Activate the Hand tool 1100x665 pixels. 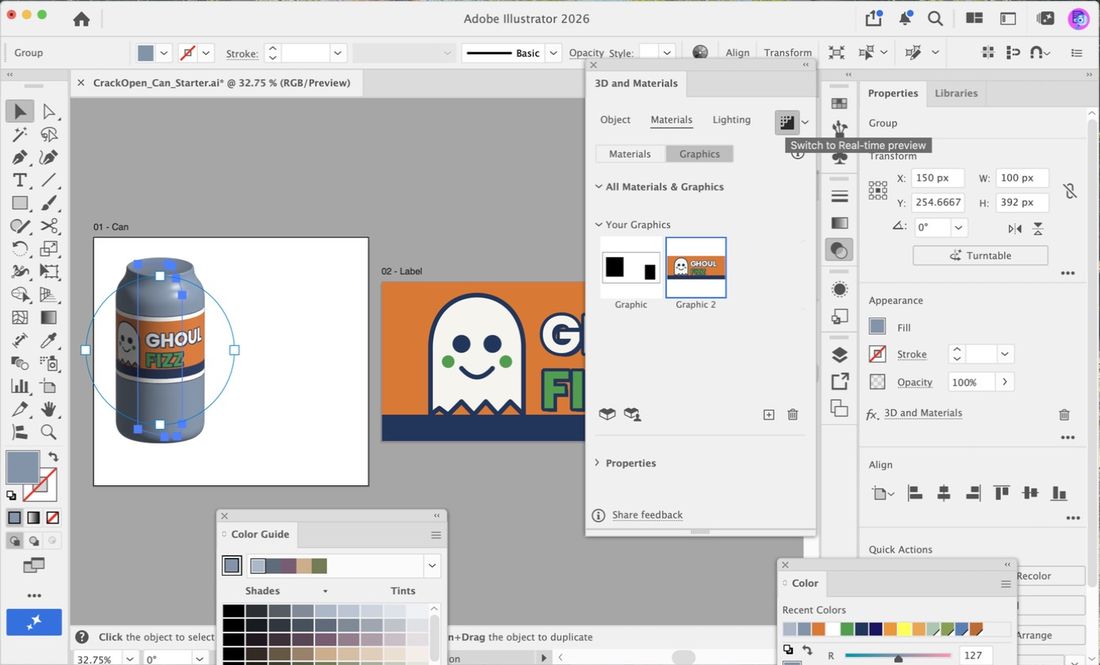(48, 408)
